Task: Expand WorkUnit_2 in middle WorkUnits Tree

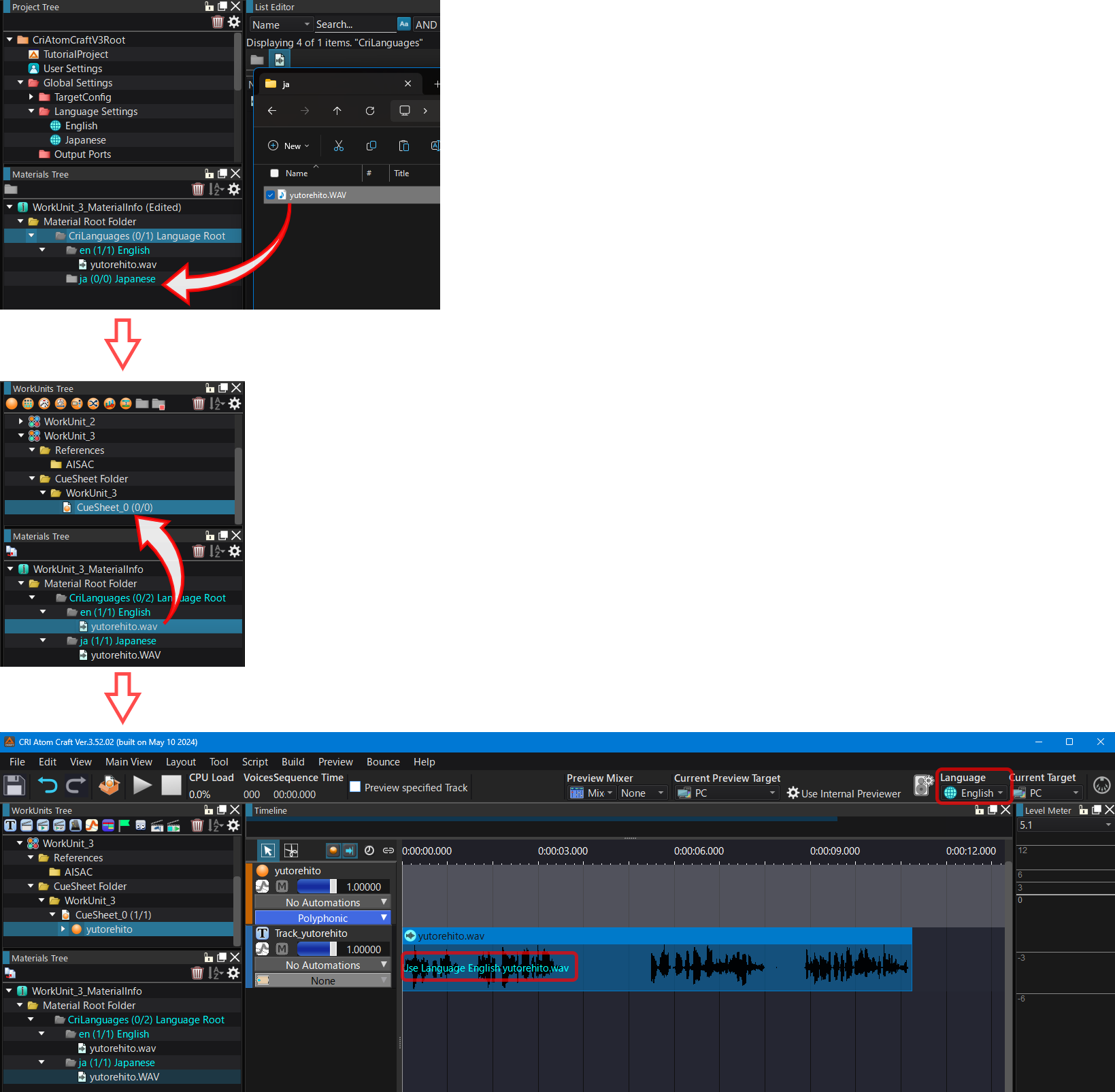Action: [21, 421]
